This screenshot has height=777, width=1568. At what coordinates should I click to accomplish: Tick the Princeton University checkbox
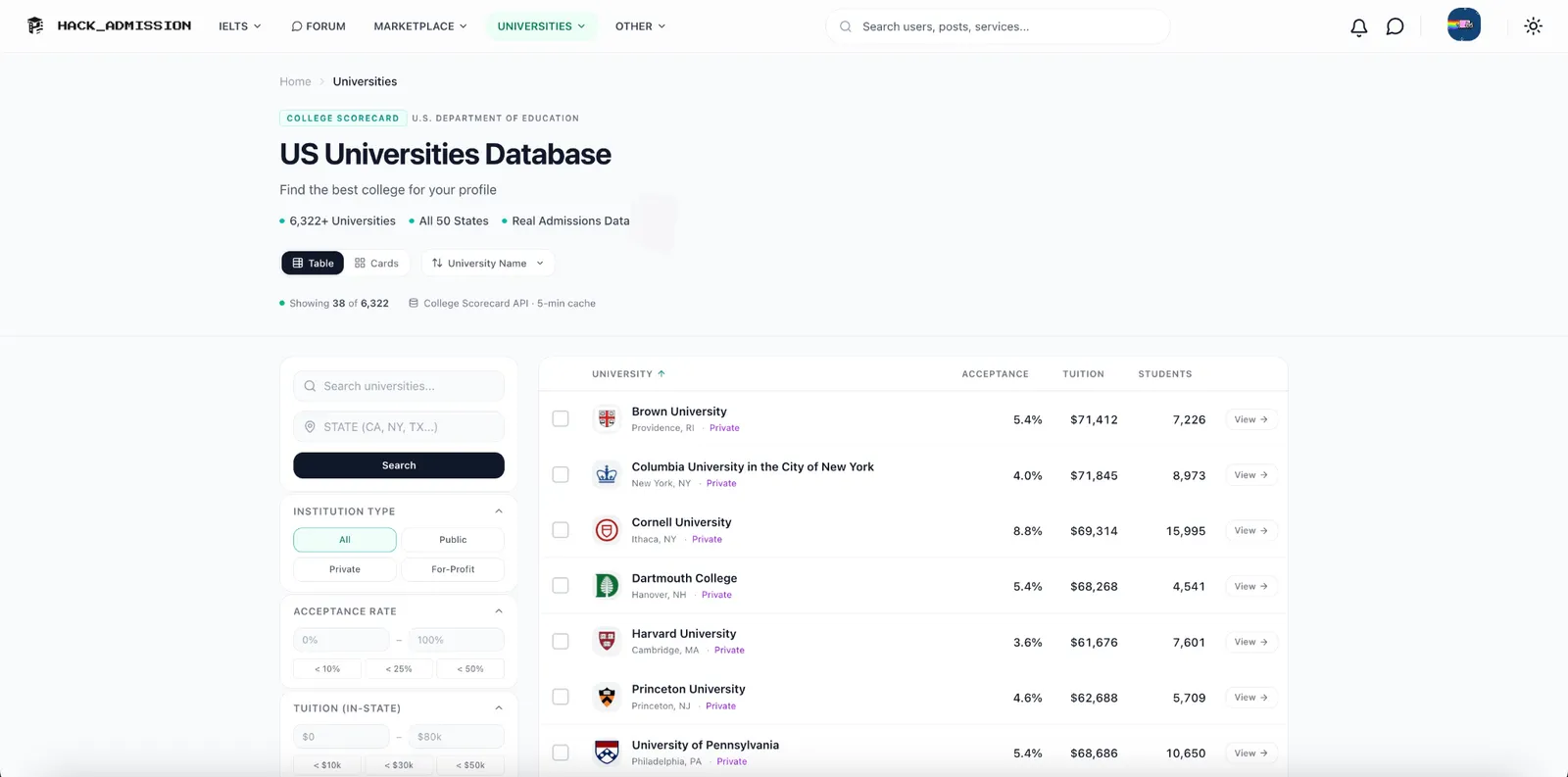point(561,697)
